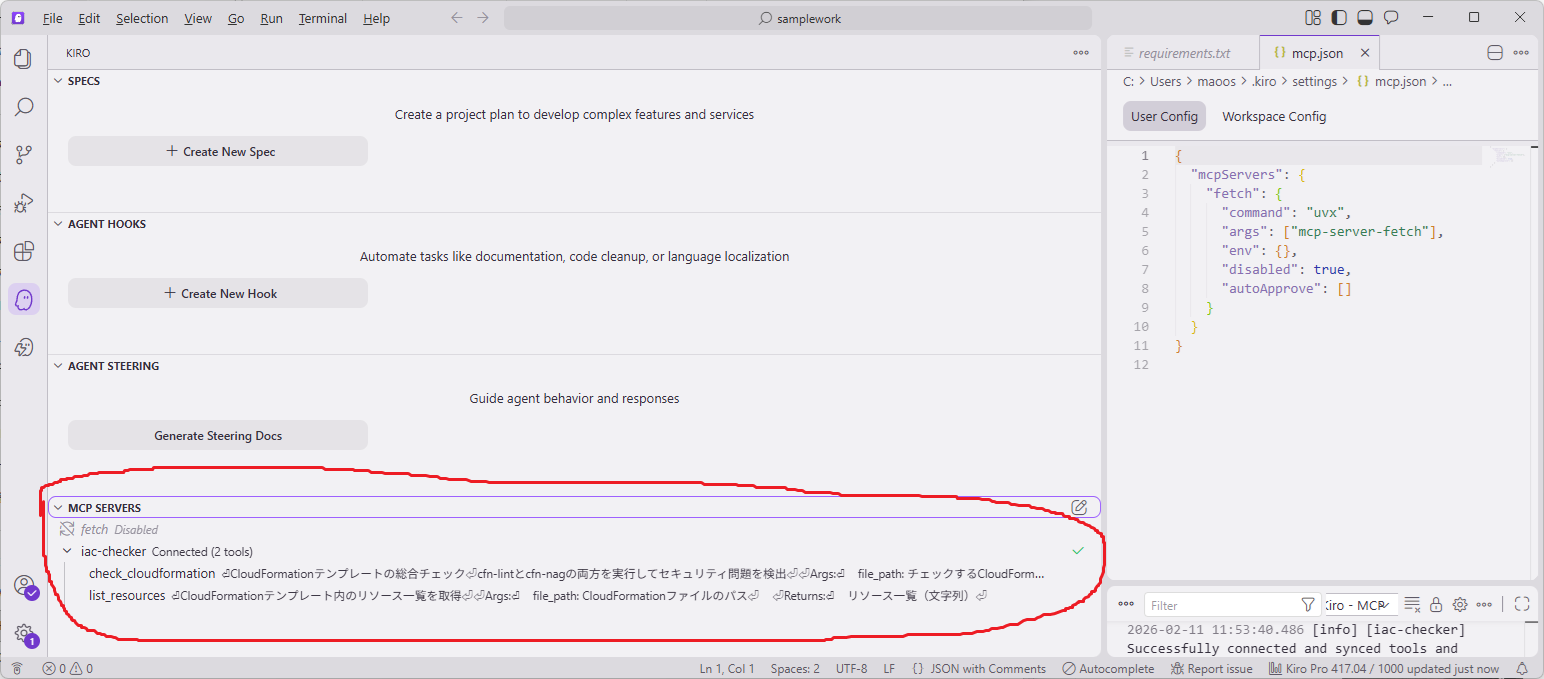Select the Workspace Config button
Screen dimensions: 1544x679
(1273, 116)
